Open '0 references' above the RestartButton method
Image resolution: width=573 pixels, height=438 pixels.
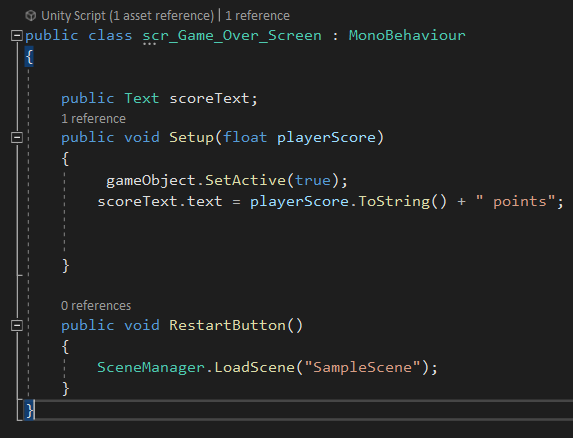pos(96,306)
